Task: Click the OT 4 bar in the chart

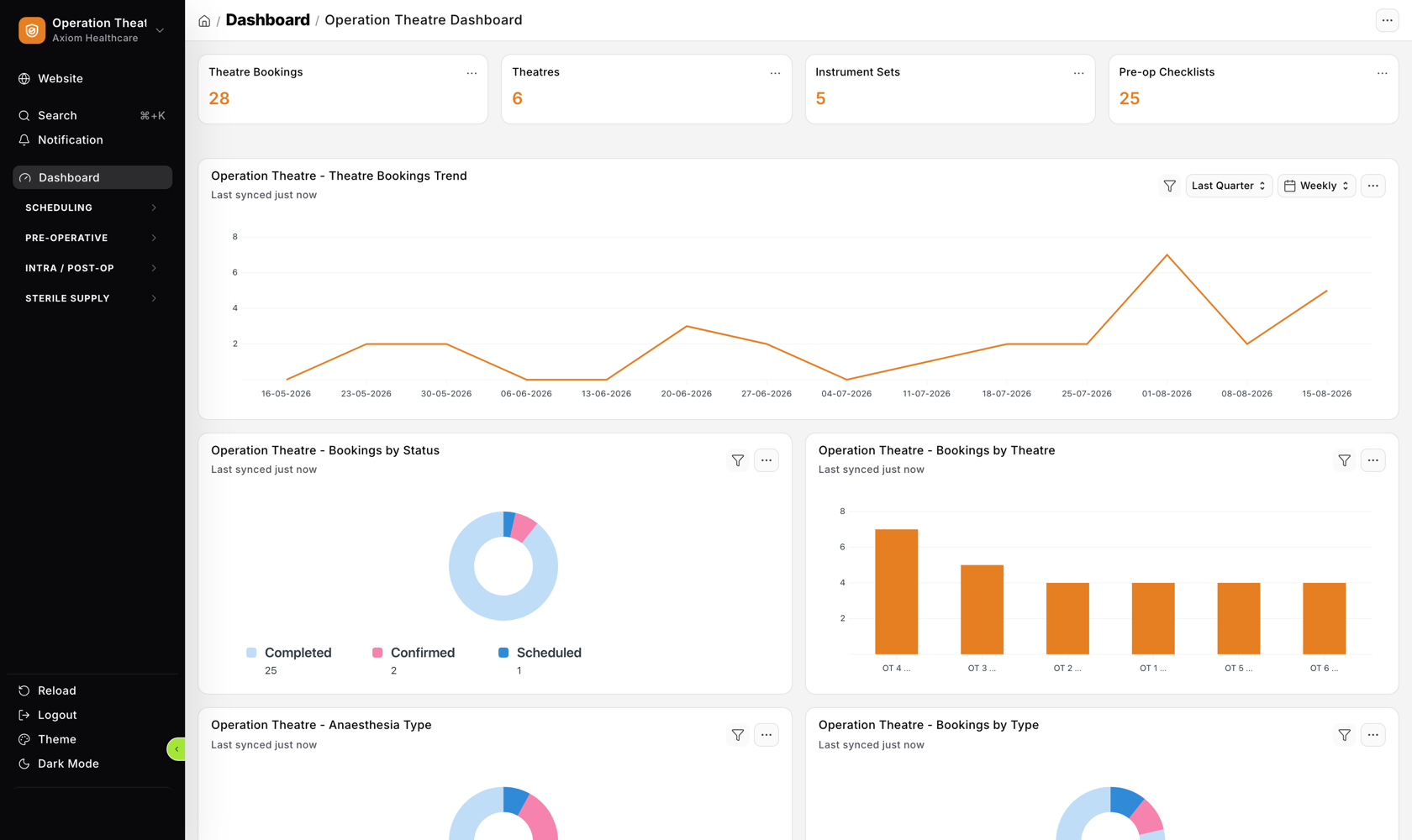Action: 896,591
